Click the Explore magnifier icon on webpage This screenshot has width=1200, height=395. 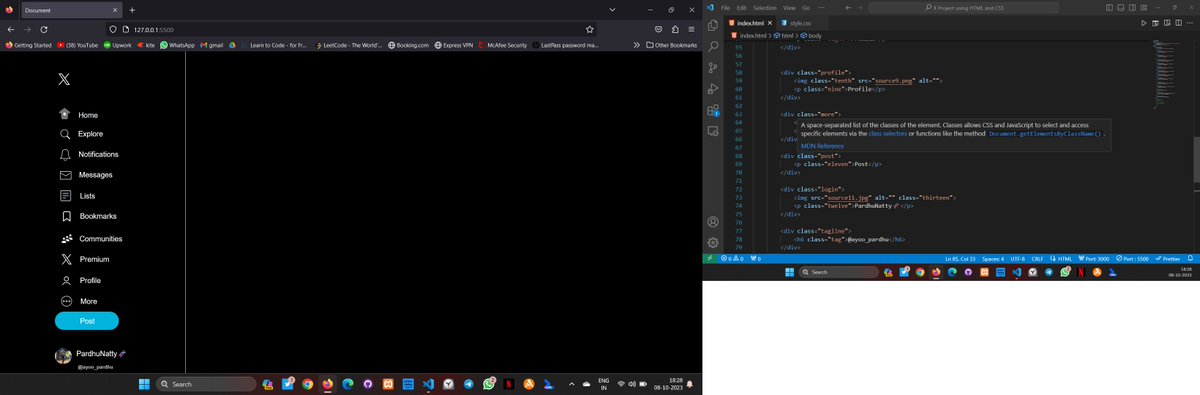(65, 134)
